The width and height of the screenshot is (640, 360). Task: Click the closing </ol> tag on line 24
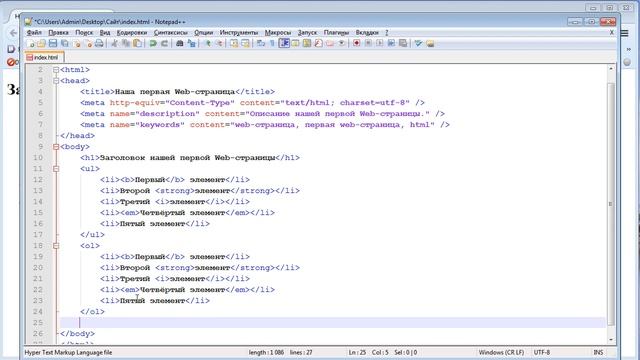point(92,311)
